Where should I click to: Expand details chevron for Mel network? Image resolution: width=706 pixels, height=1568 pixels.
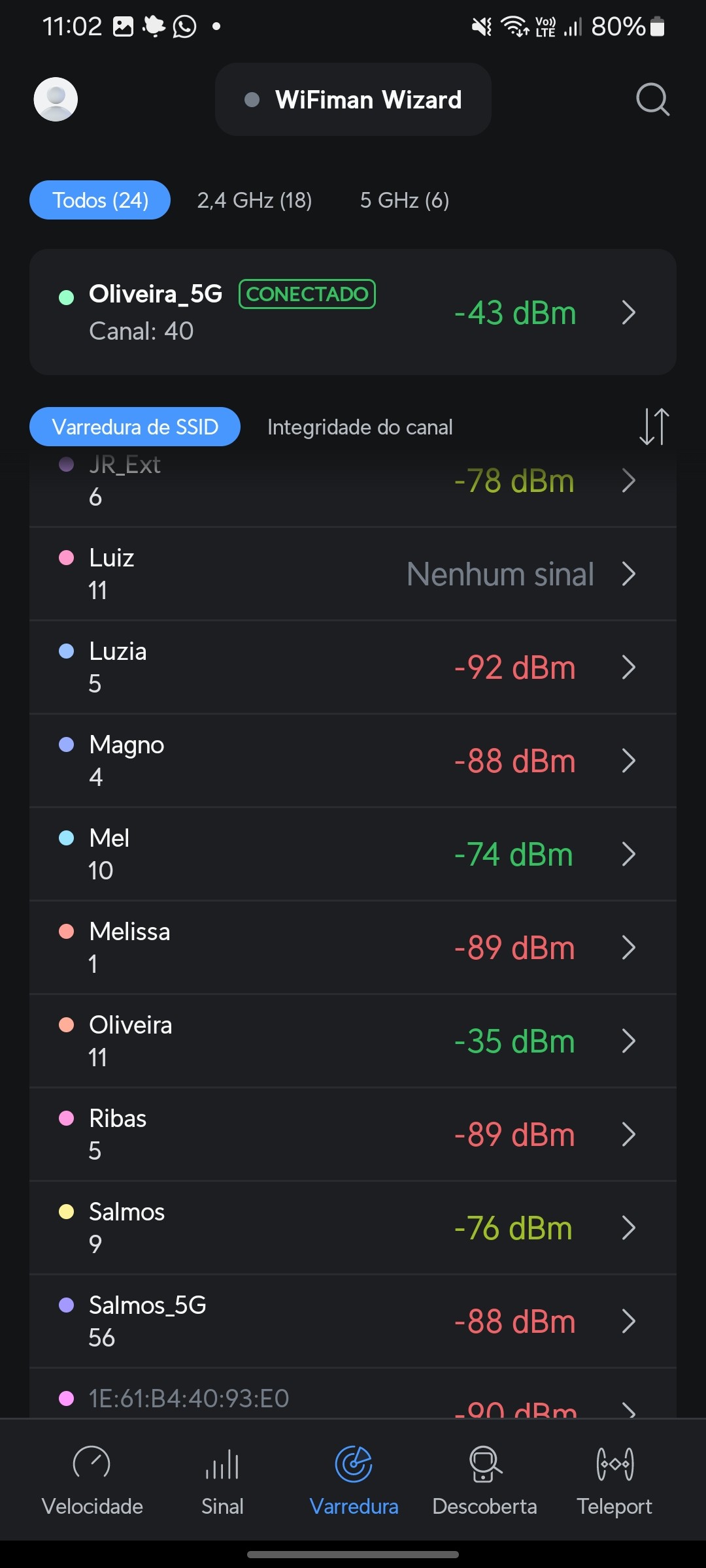coord(629,854)
